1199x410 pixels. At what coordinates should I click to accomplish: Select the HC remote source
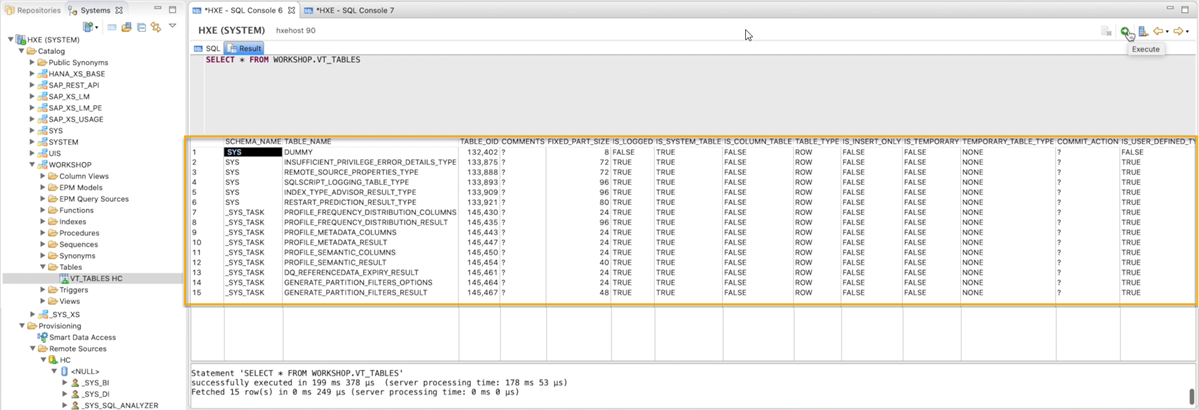tap(60, 360)
